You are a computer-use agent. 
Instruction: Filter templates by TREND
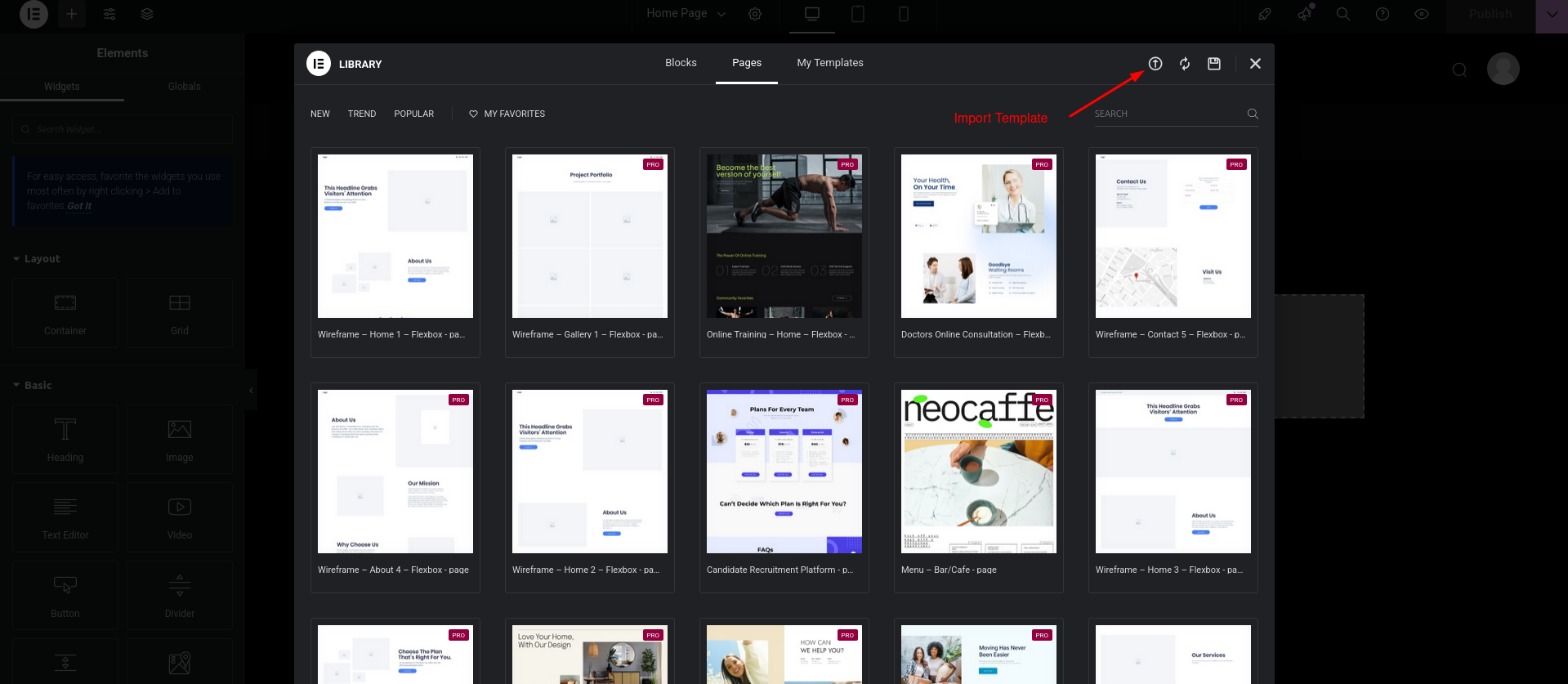pos(362,114)
